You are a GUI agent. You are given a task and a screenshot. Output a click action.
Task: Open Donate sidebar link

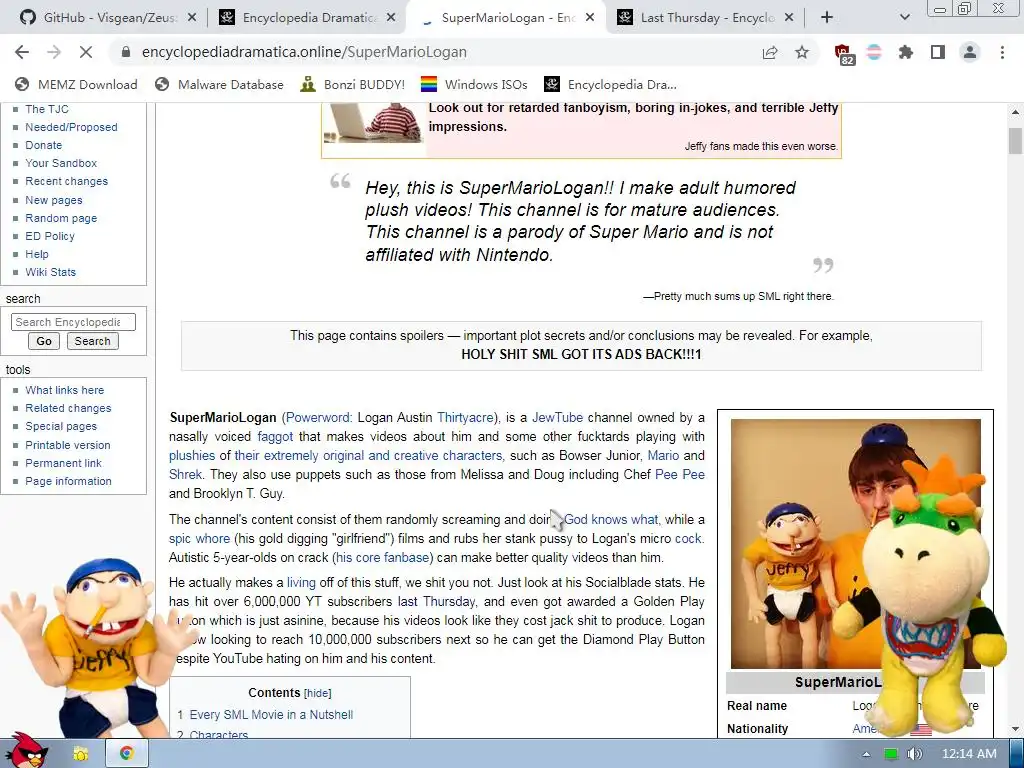coord(44,145)
